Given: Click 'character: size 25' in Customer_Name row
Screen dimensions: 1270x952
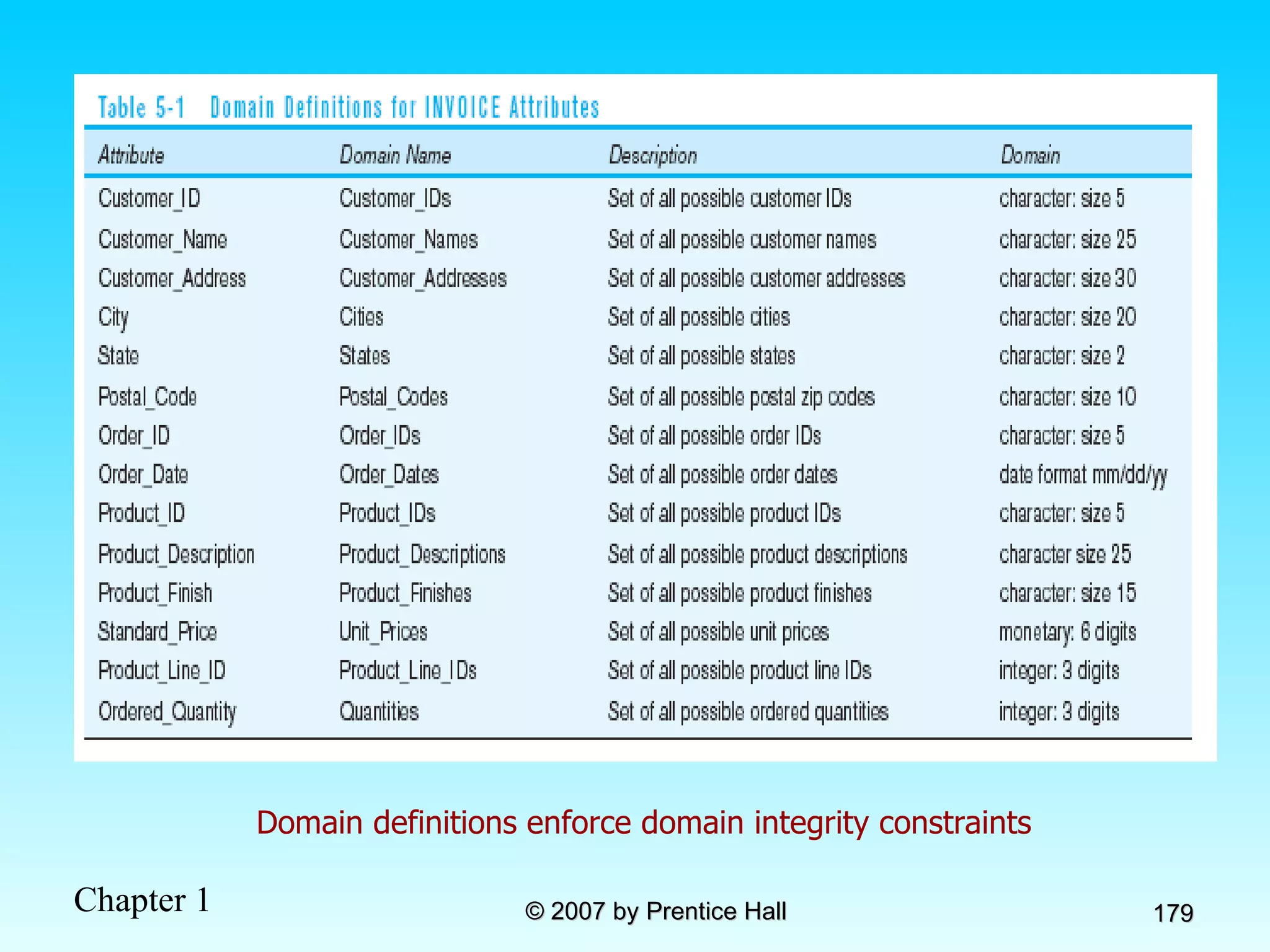Looking at the screenshot, I should [x=1068, y=240].
